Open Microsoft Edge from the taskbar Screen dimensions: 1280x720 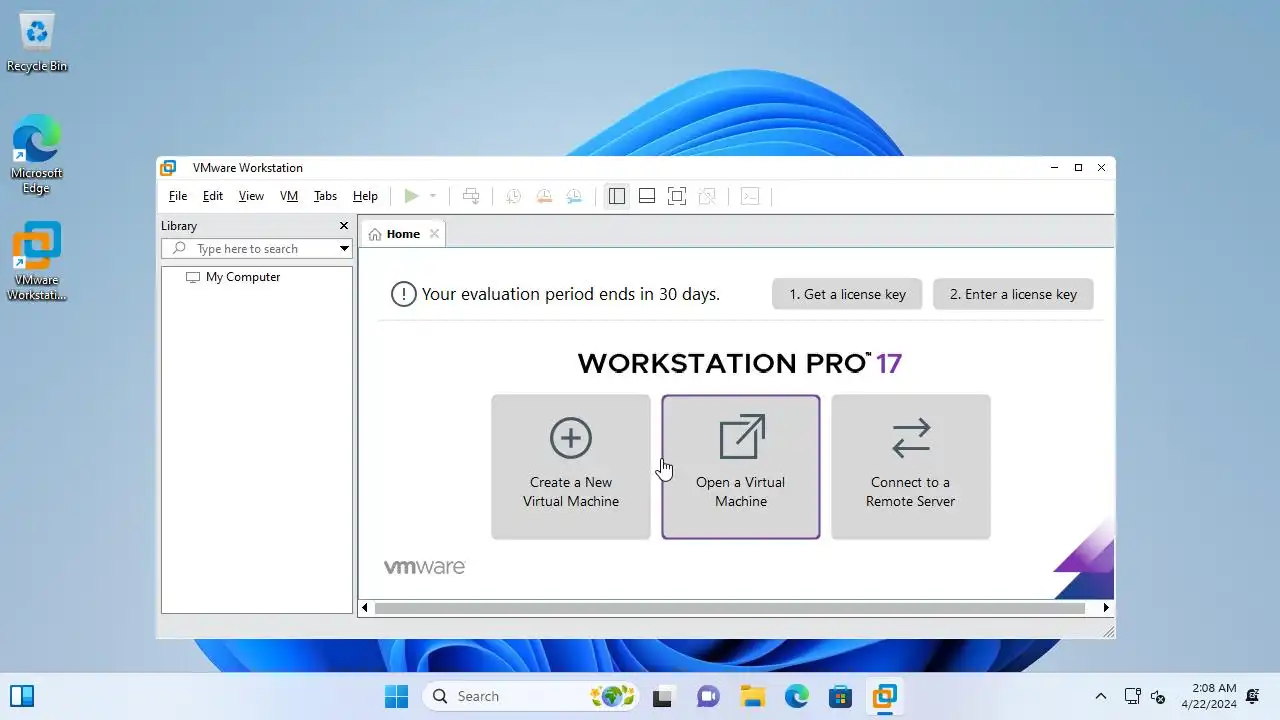pyautogui.click(x=797, y=696)
